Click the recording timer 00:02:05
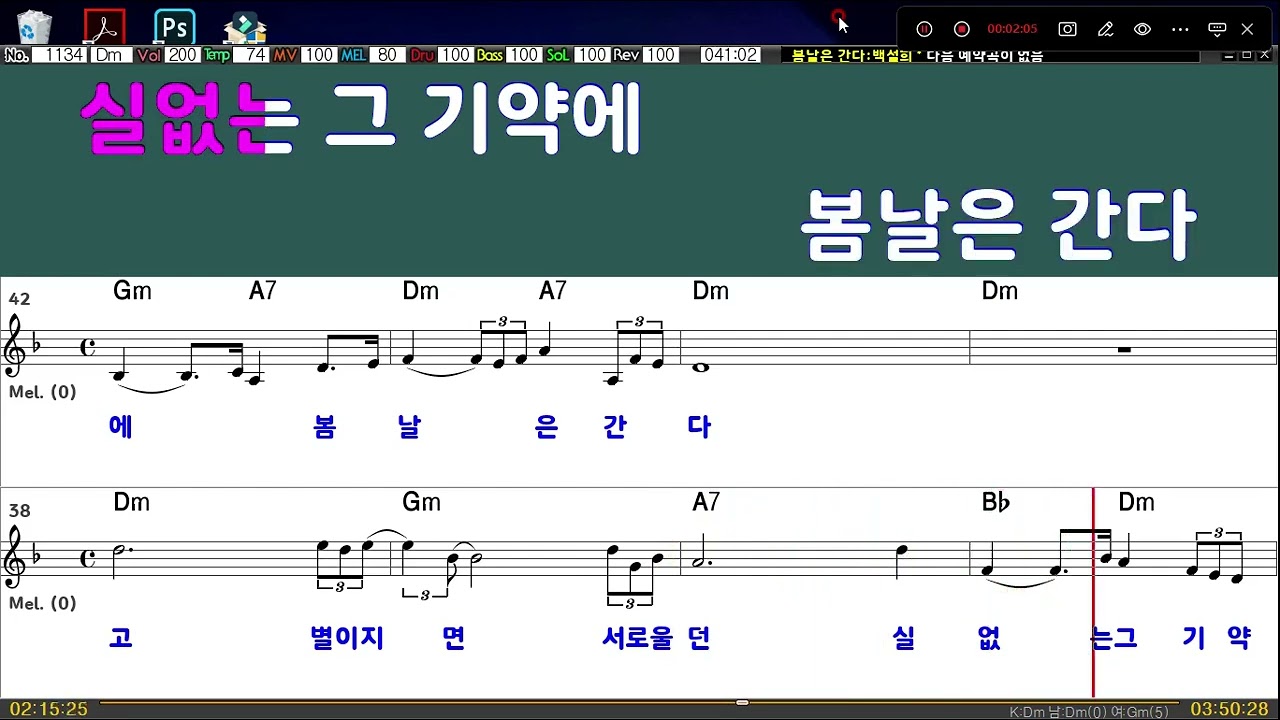 (1012, 29)
